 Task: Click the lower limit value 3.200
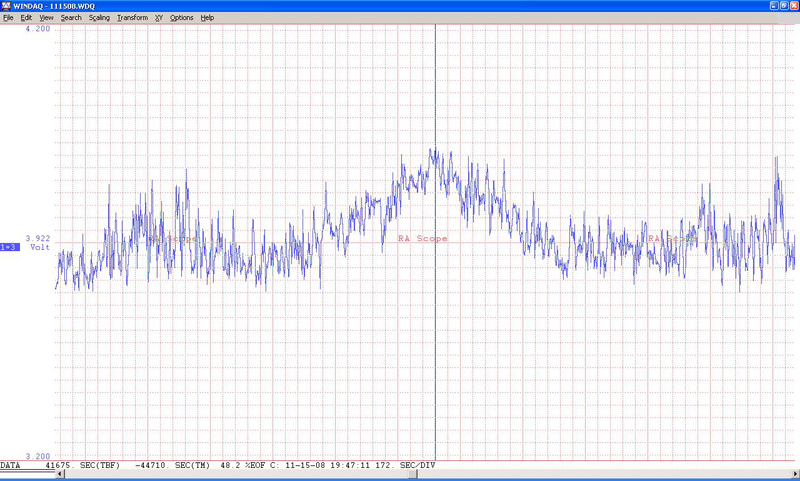(38, 456)
